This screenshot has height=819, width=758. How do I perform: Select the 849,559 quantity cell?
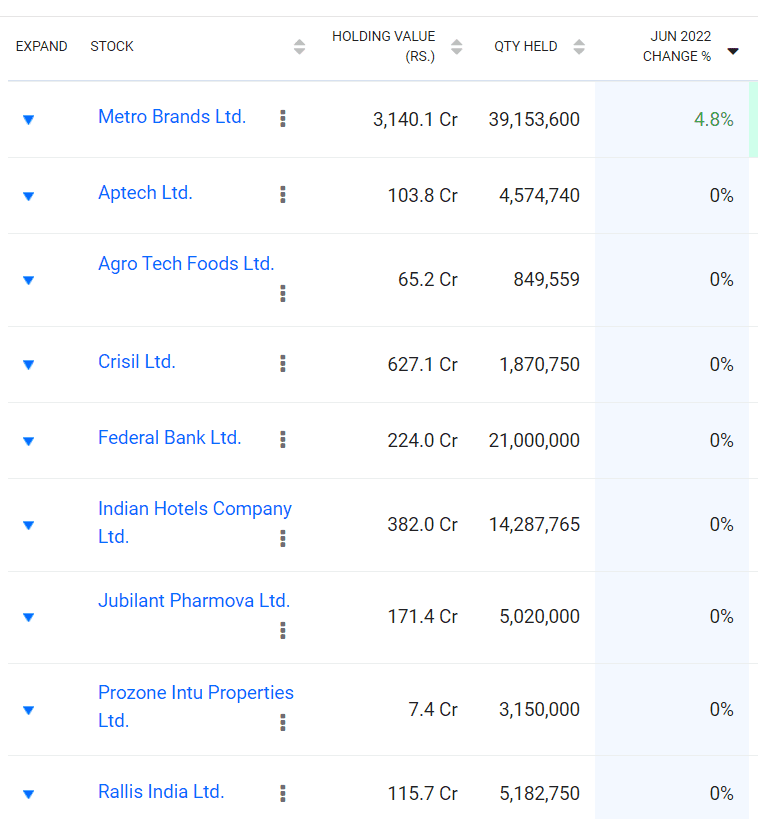pos(547,280)
